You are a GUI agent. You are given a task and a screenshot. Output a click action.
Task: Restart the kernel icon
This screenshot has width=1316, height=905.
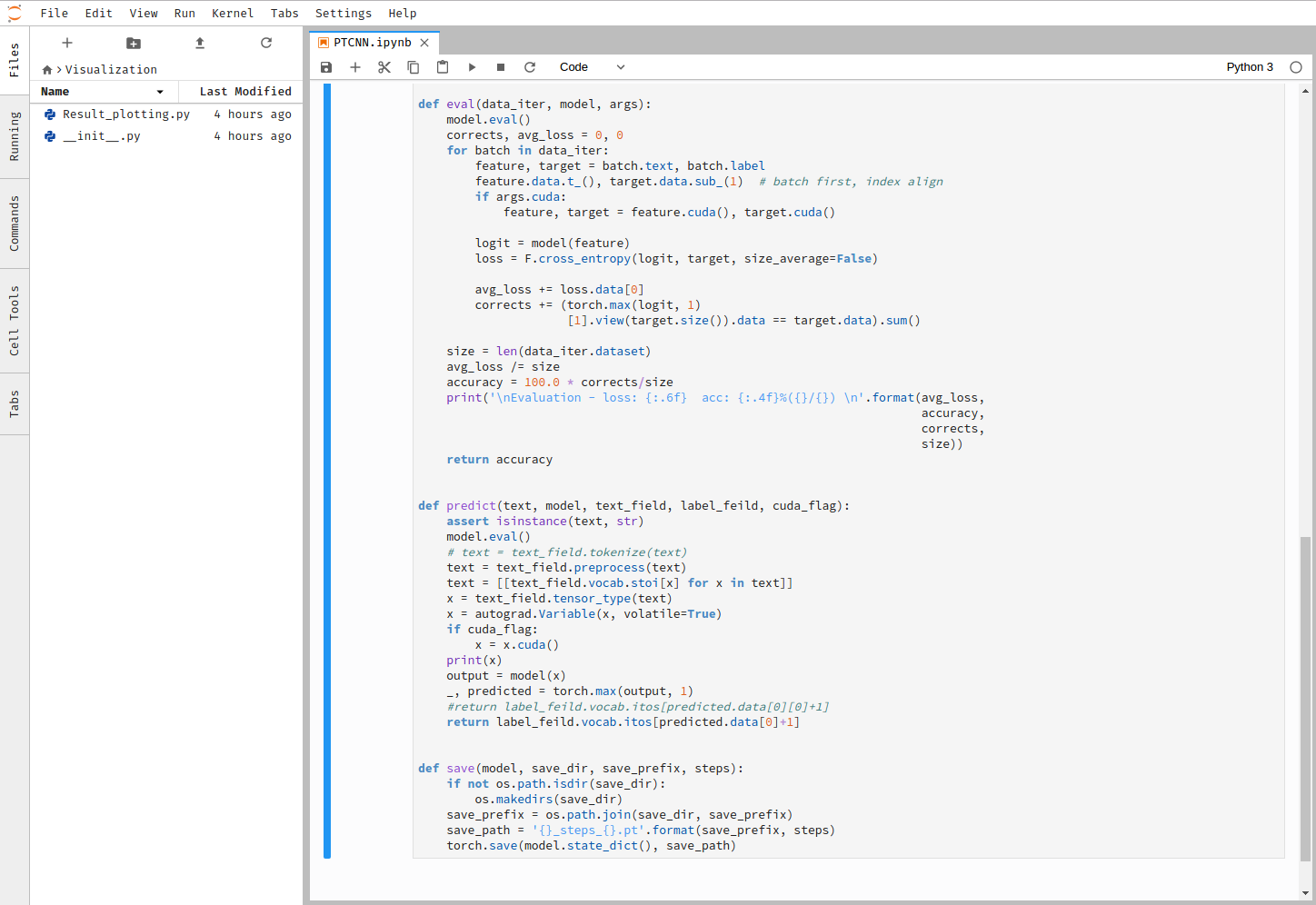530,67
